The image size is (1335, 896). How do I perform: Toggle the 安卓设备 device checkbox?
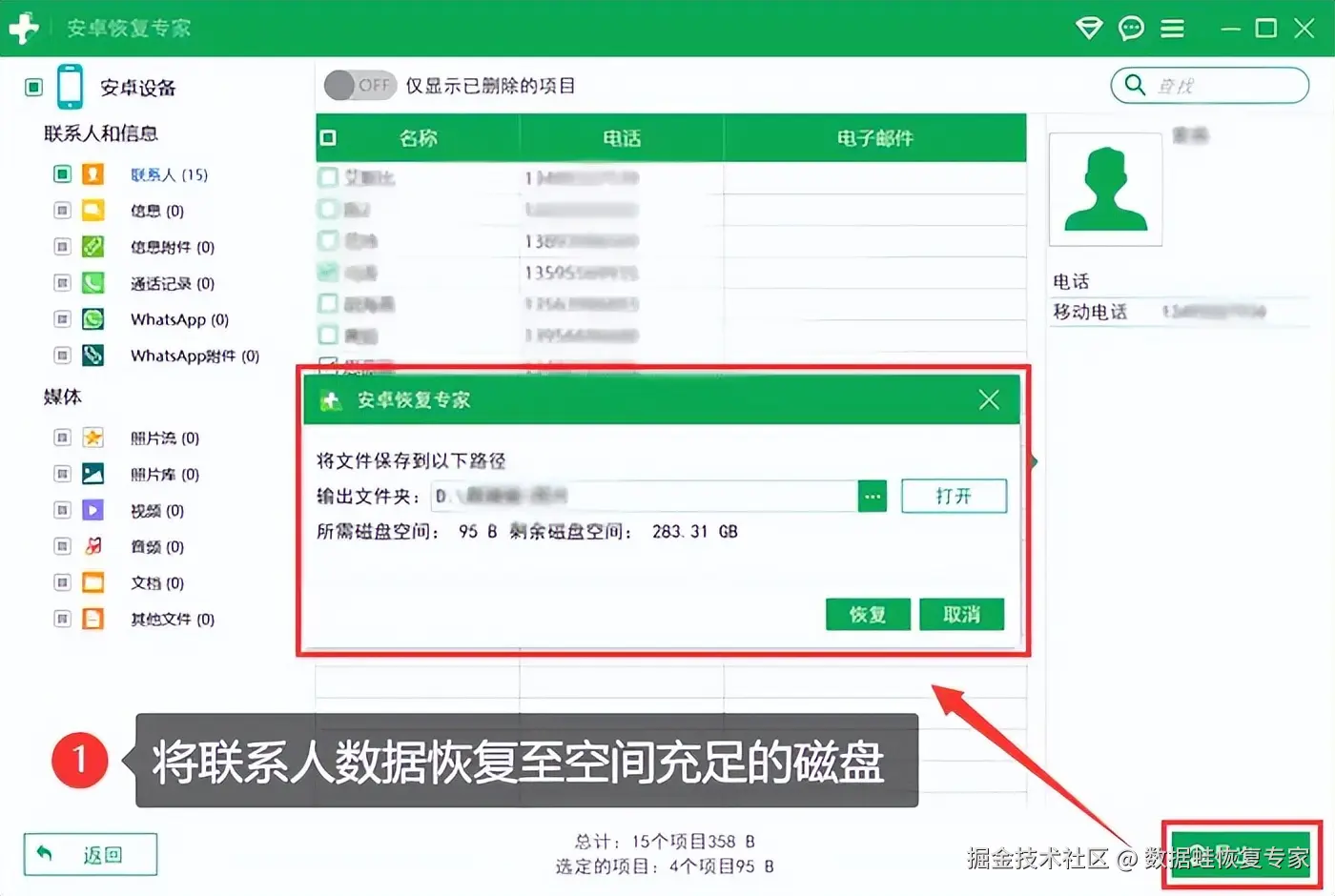tap(34, 88)
